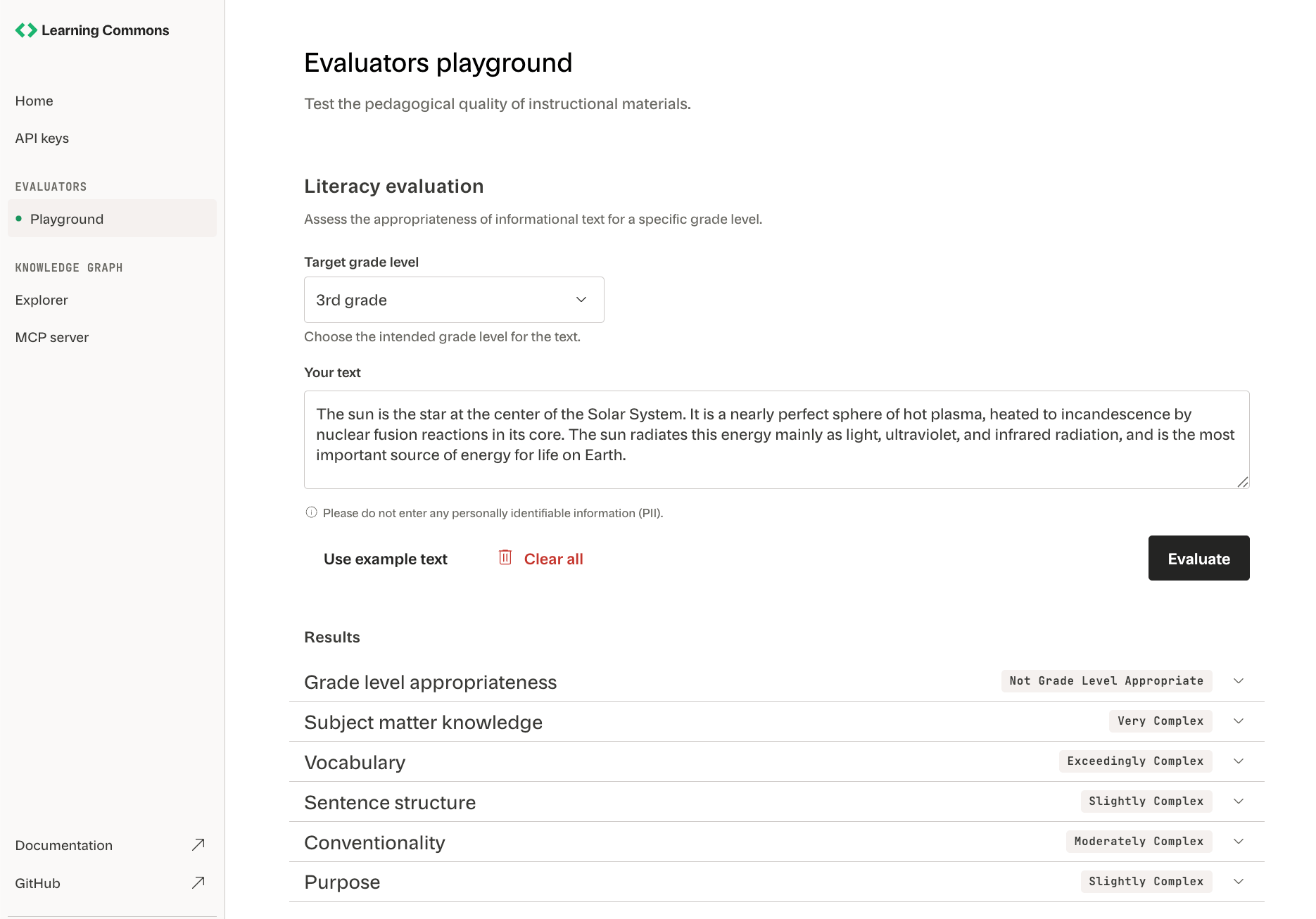Click the Evaluate button
This screenshot has height=919, width=1316.
1198,558
